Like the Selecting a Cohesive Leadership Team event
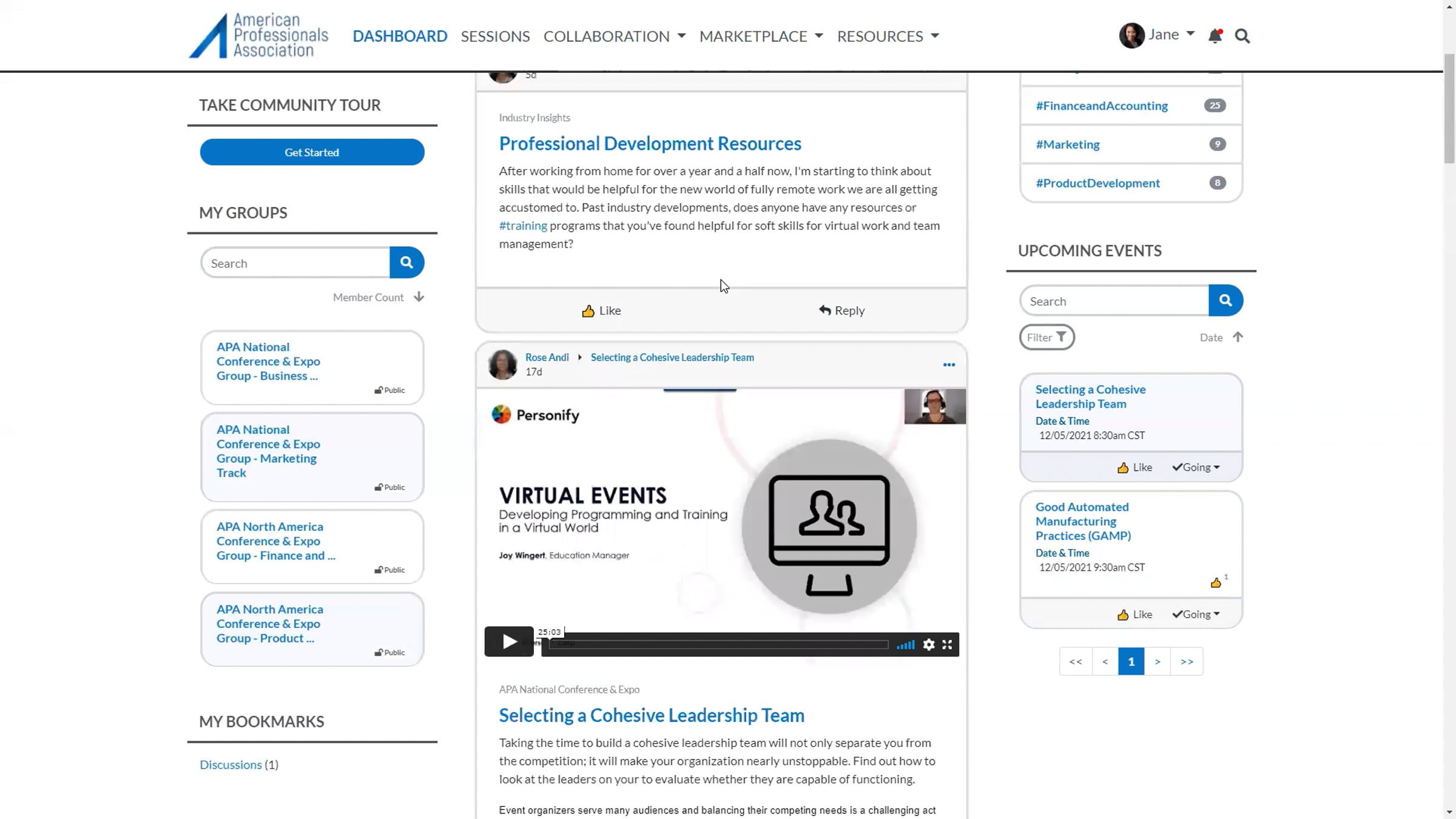This screenshot has width=1456, height=819. pos(1134,467)
